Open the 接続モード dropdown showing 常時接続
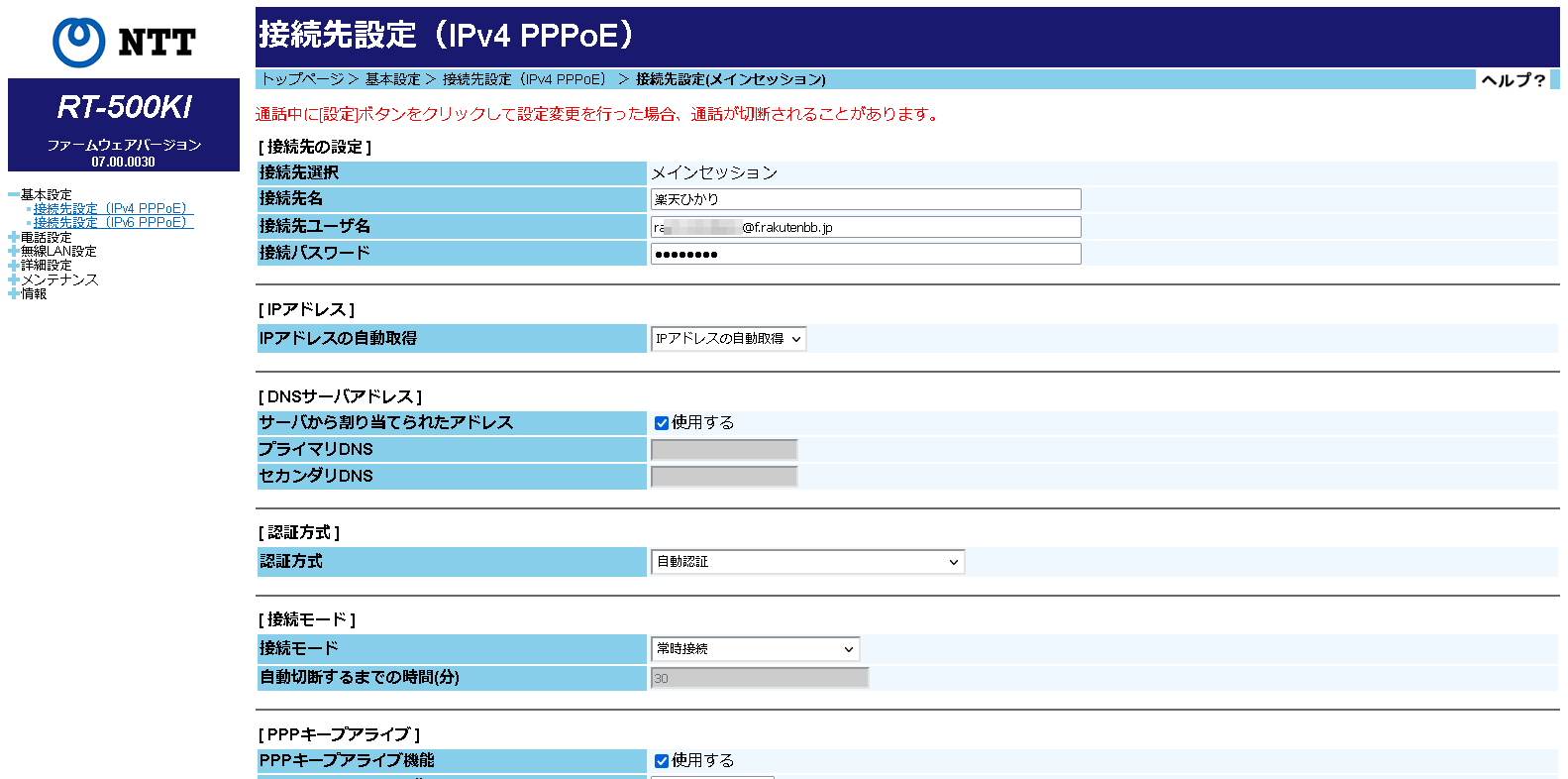This screenshot has height=779, width=1568. point(755,649)
